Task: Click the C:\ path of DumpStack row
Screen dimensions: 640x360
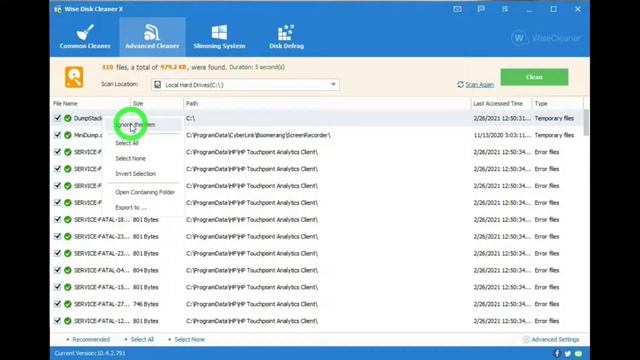Action: (x=190, y=118)
